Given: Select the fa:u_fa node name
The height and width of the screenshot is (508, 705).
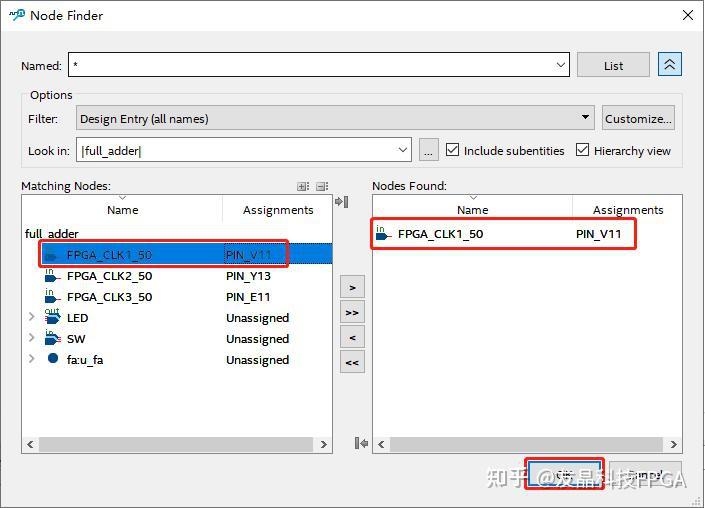Looking at the screenshot, I should pyautogui.click(x=85, y=360).
